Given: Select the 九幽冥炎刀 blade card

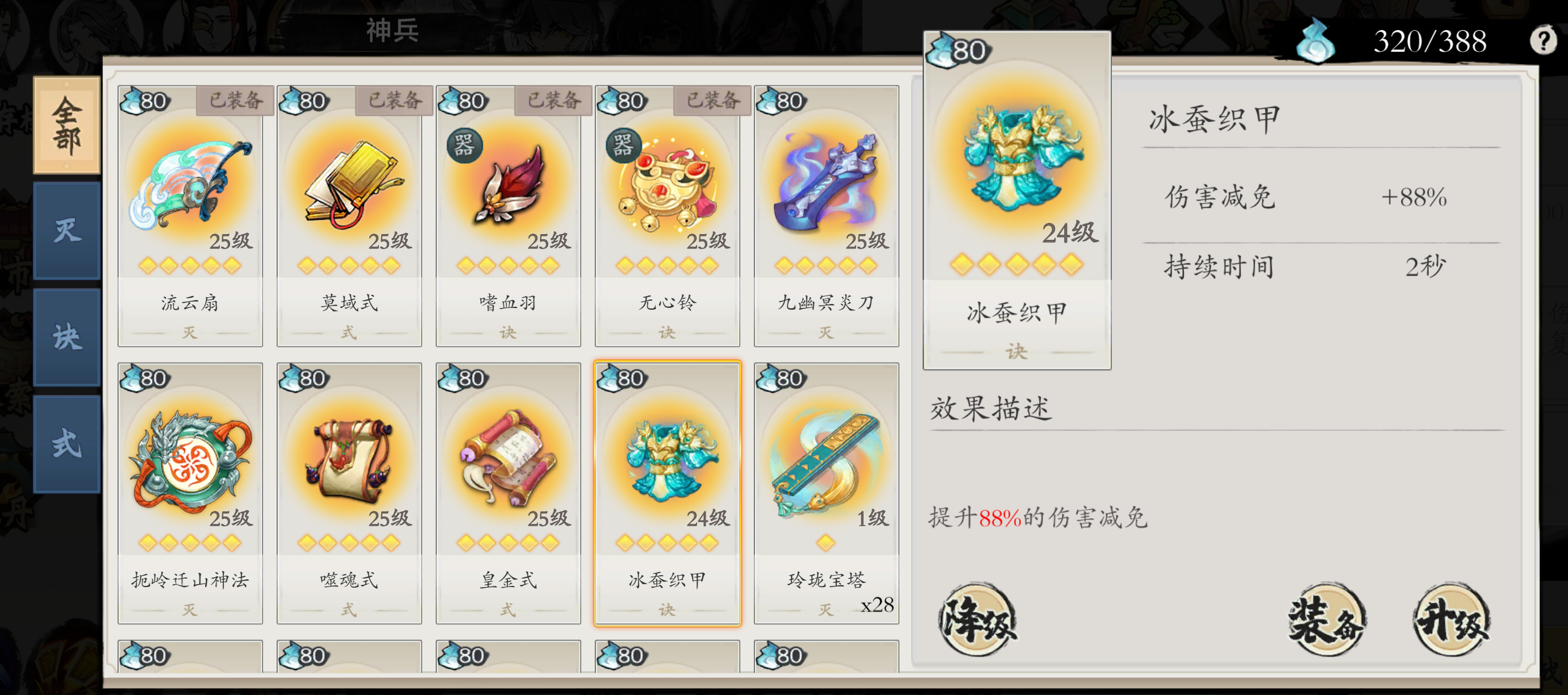Looking at the screenshot, I should (827, 217).
